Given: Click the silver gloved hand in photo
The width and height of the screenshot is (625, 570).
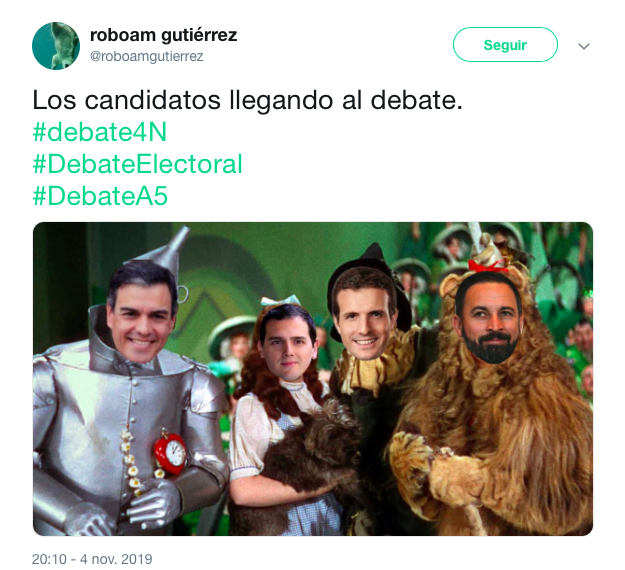Looking at the screenshot, I should pyautogui.click(x=153, y=500).
